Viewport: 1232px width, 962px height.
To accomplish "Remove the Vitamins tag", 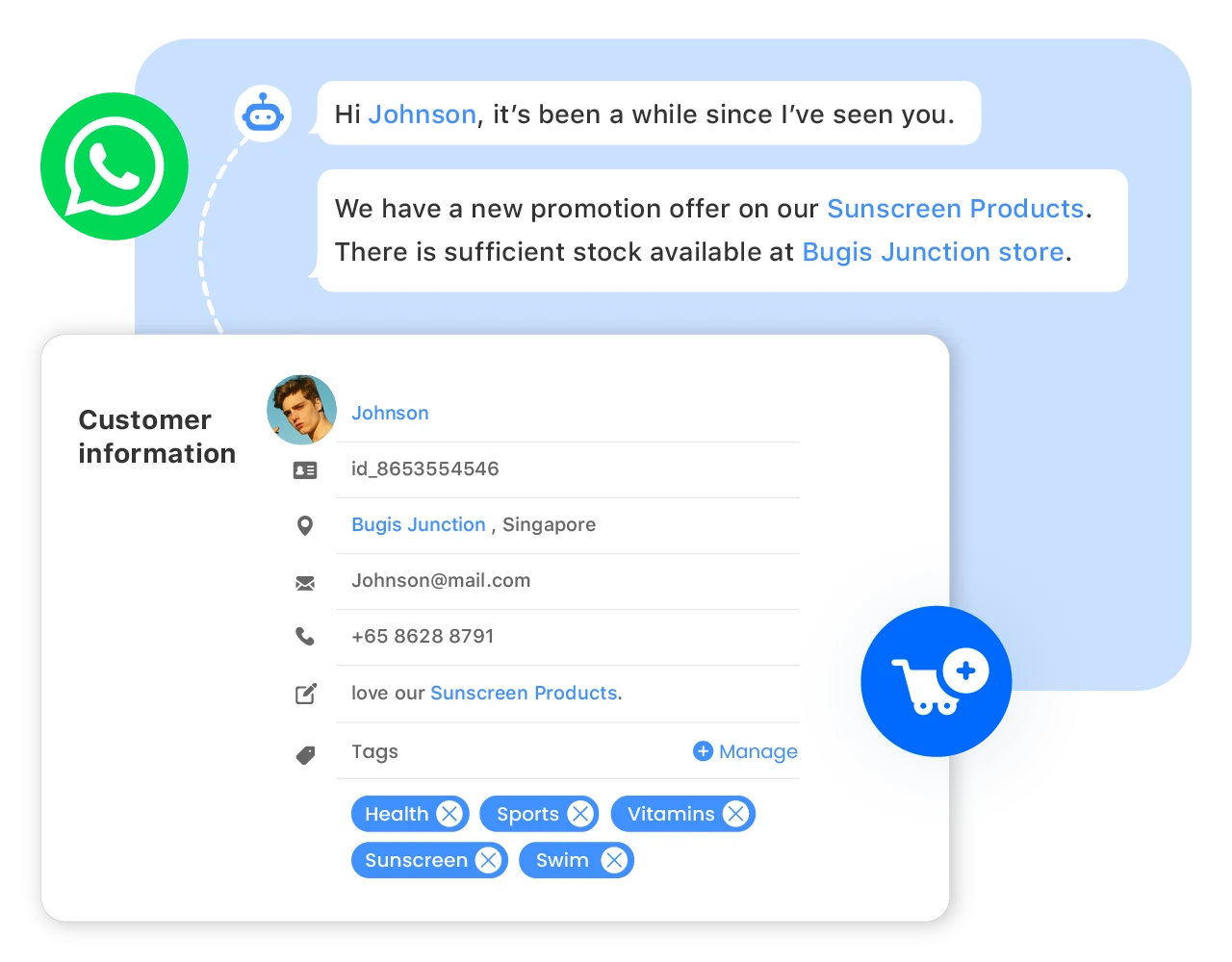I will pos(736,814).
